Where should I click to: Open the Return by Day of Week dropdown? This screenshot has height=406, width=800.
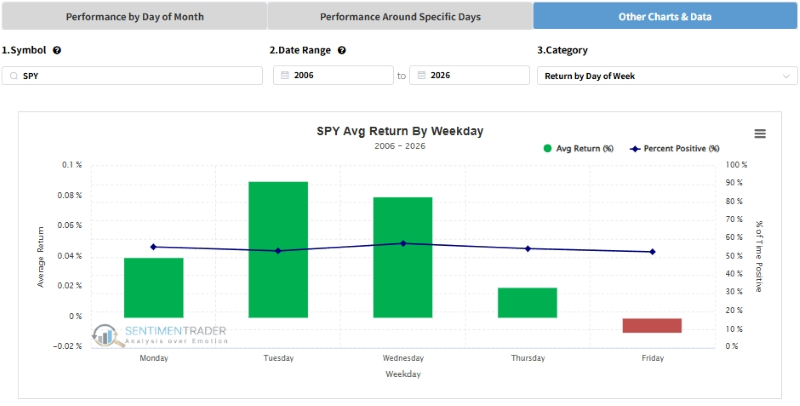667,75
